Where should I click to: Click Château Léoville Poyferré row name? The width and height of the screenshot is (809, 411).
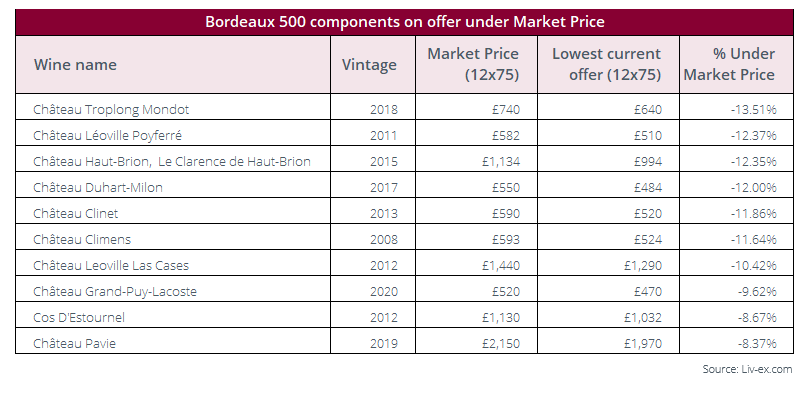point(107,136)
